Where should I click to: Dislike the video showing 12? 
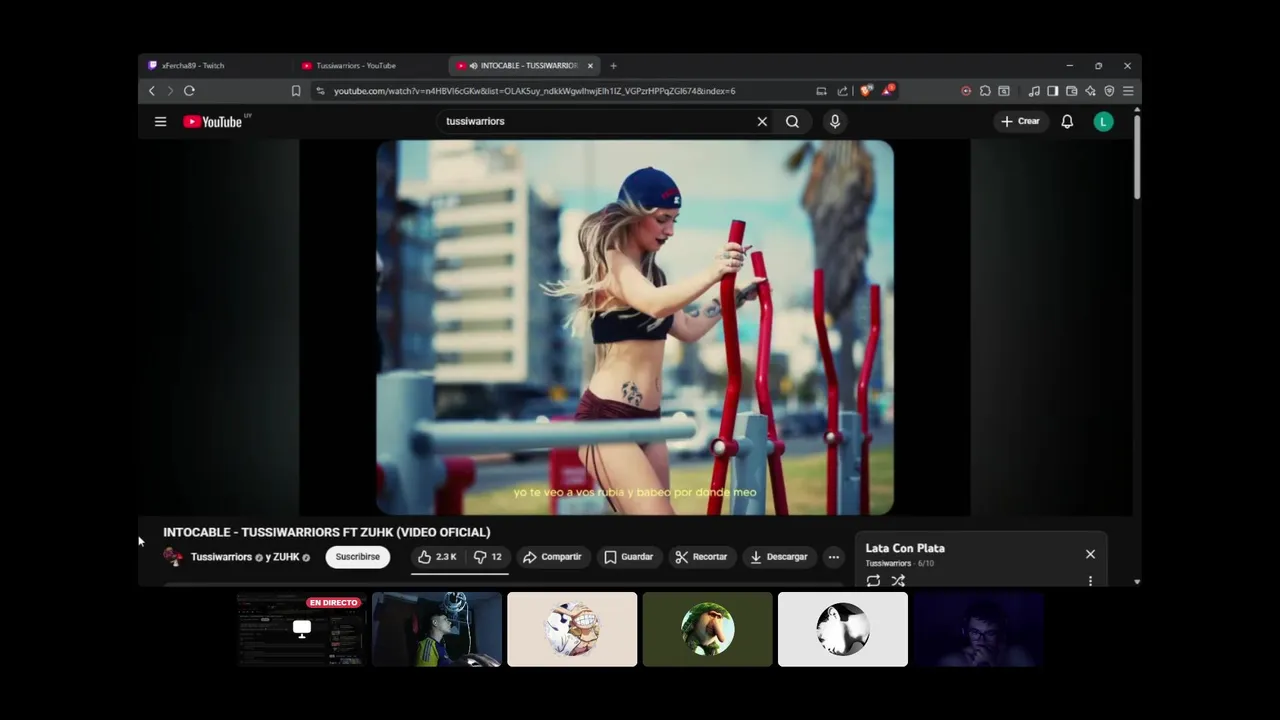(x=488, y=557)
